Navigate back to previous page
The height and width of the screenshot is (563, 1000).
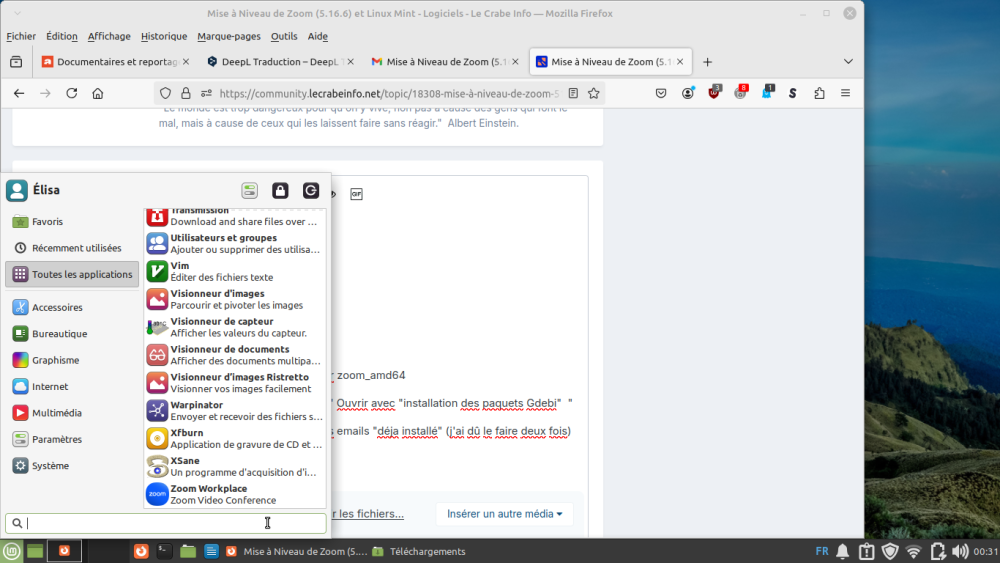[19, 93]
